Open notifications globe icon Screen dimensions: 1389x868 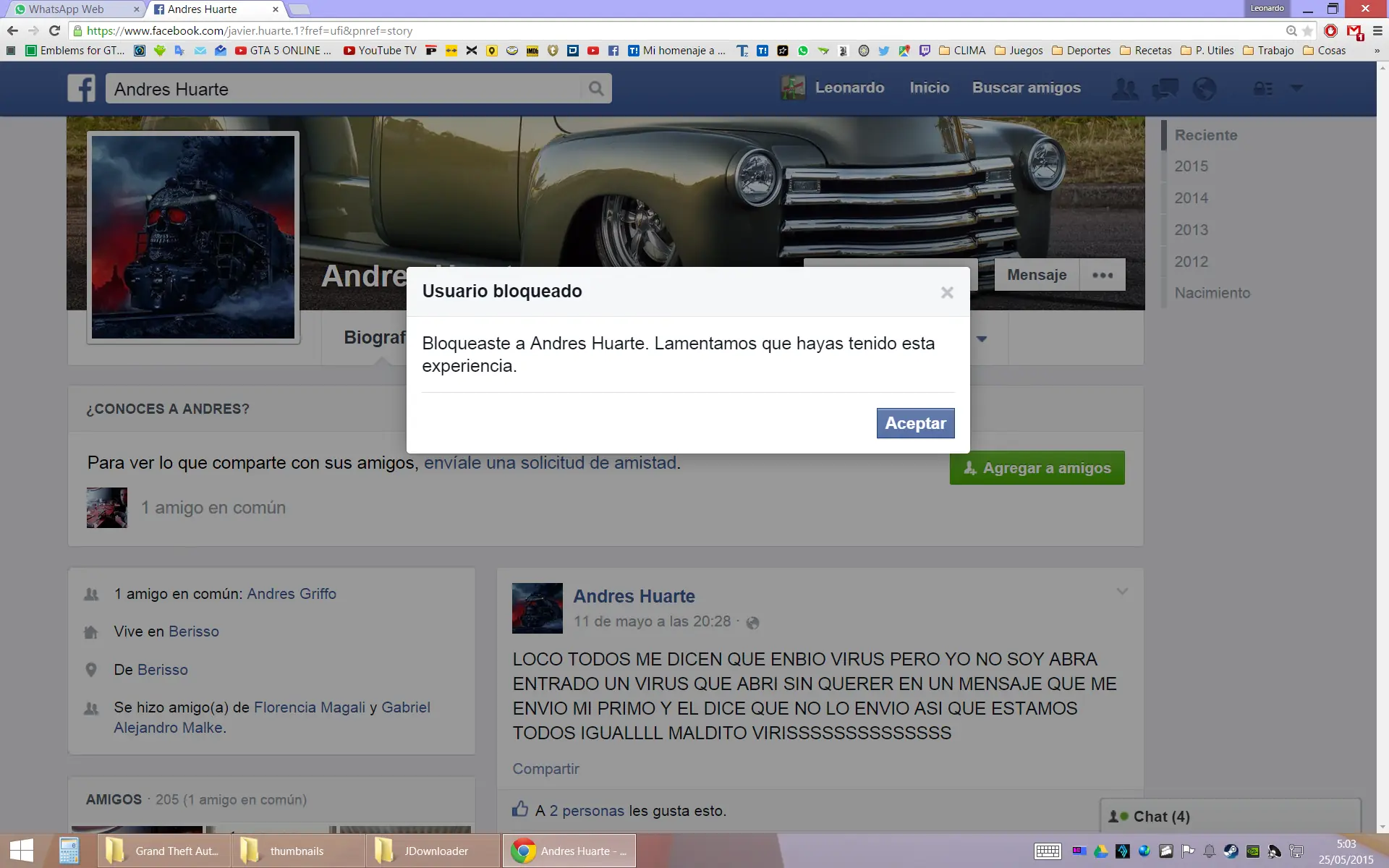[x=1205, y=88]
